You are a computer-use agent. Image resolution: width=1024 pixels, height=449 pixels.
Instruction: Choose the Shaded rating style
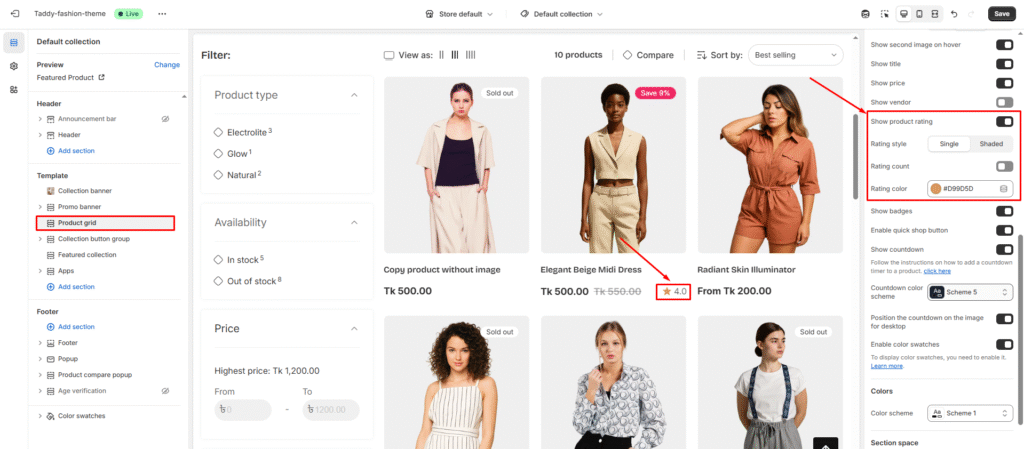tap(991, 144)
